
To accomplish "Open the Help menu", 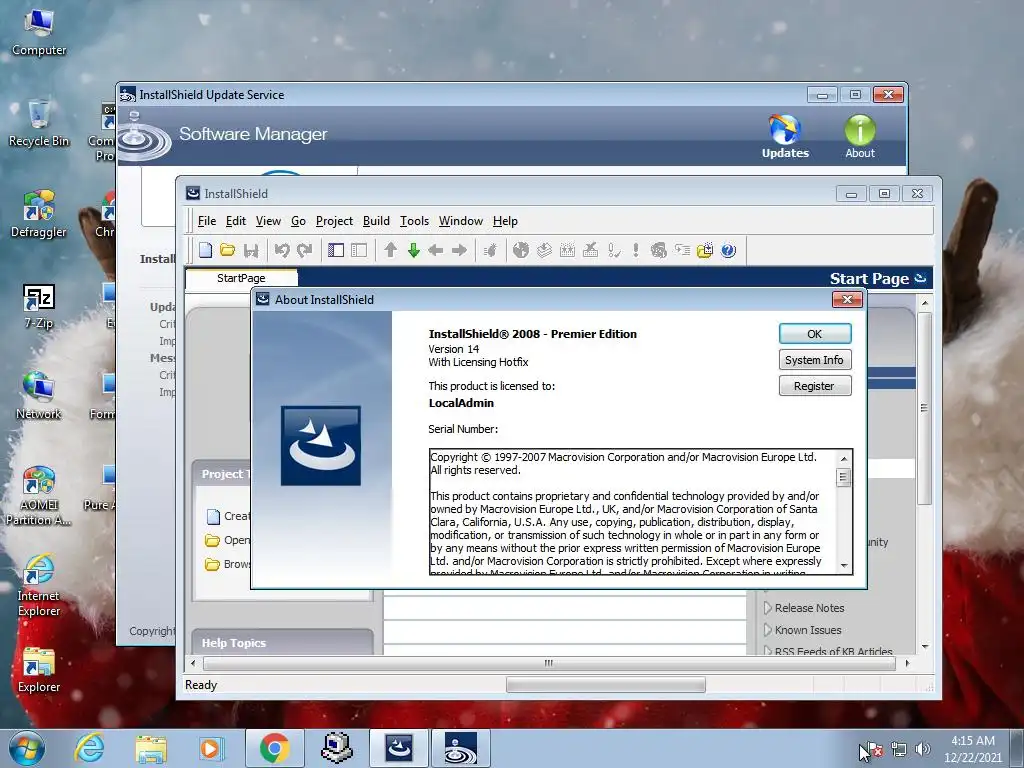I will pos(505,221).
